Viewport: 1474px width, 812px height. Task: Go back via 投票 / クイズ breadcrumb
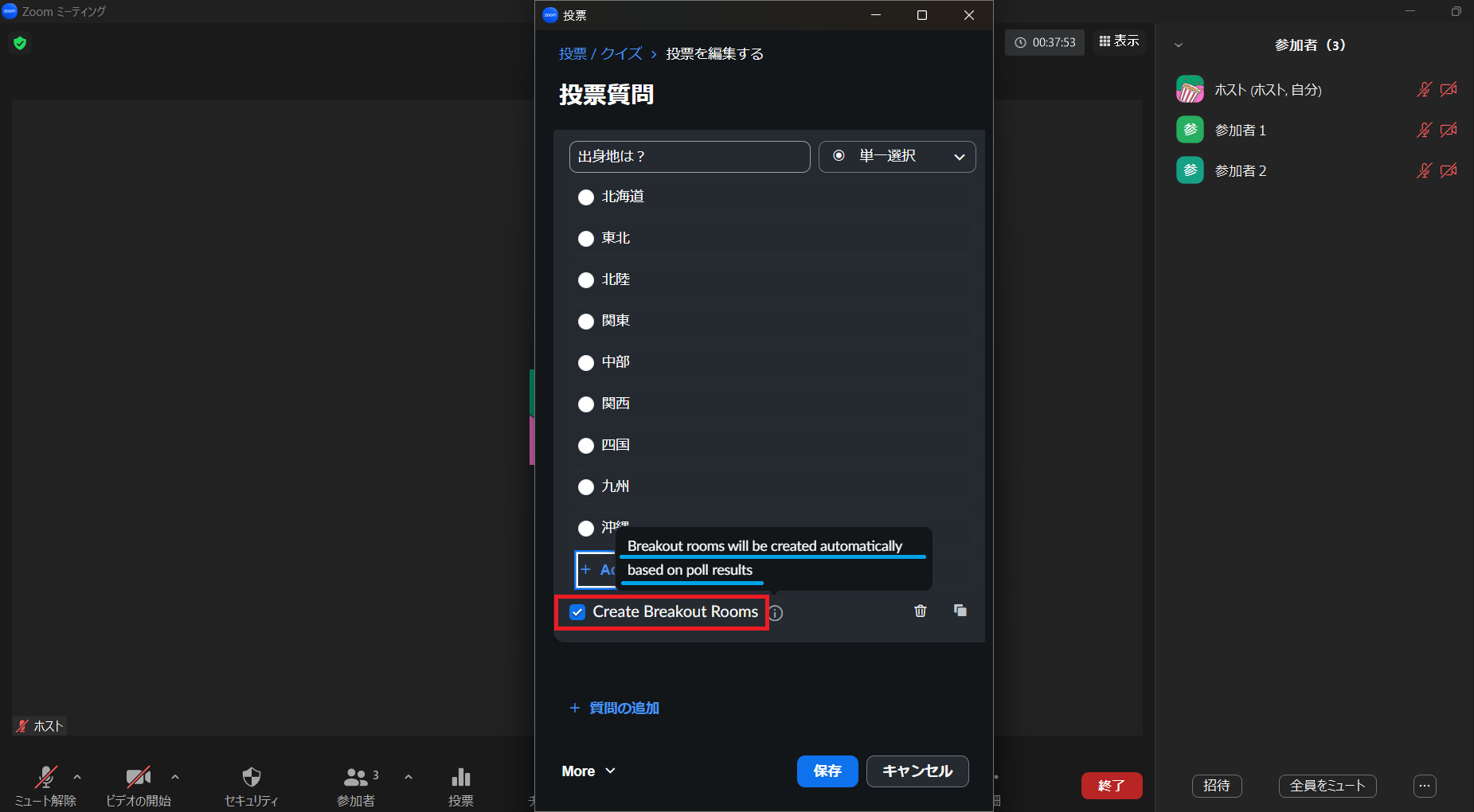600,54
